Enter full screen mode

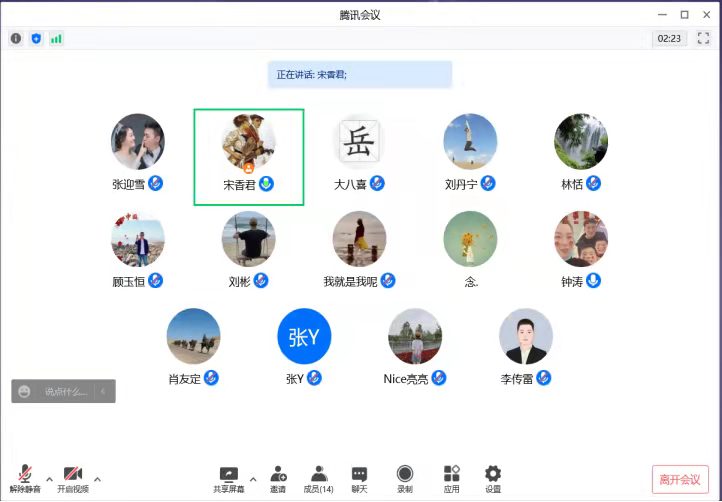click(703, 38)
